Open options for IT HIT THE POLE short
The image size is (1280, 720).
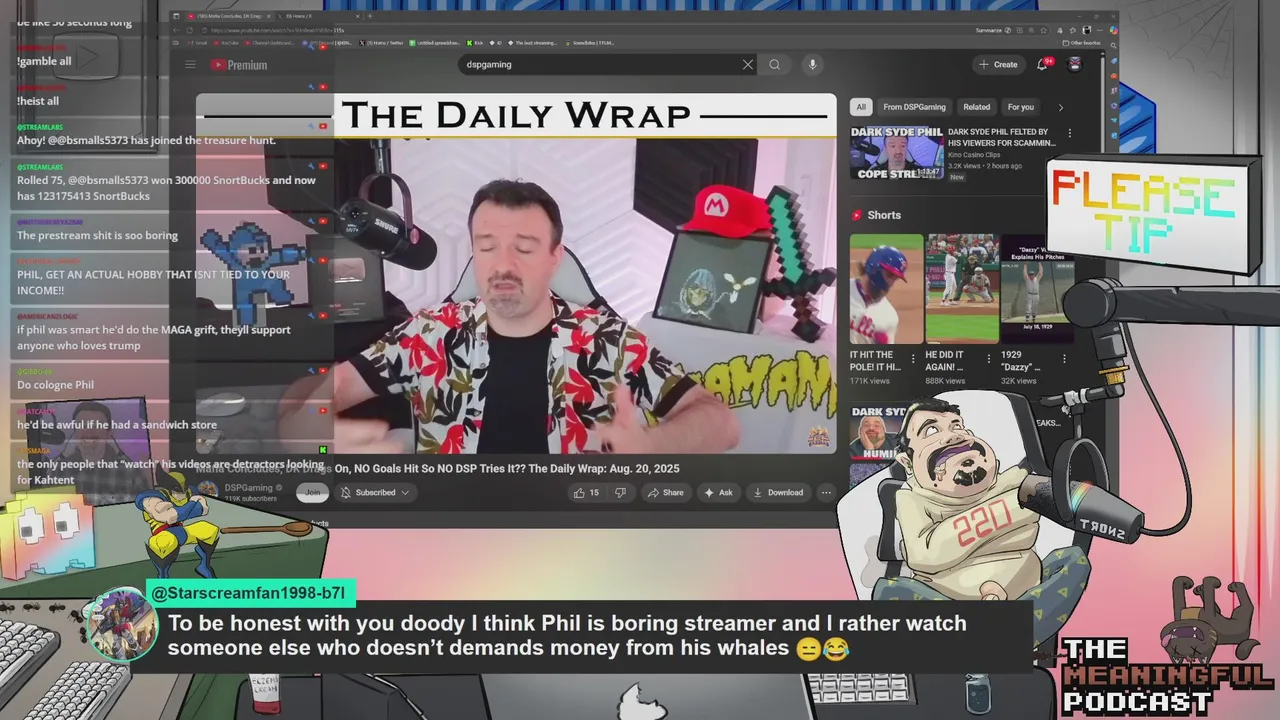[x=913, y=358]
